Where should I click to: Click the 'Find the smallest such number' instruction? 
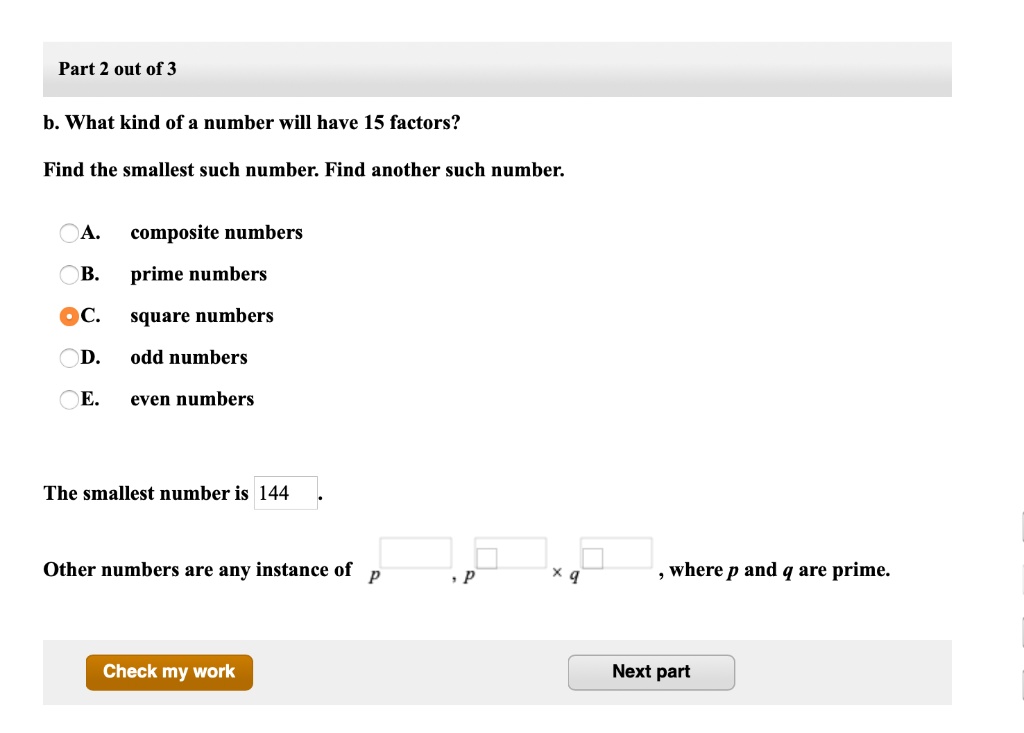click(x=303, y=169)
